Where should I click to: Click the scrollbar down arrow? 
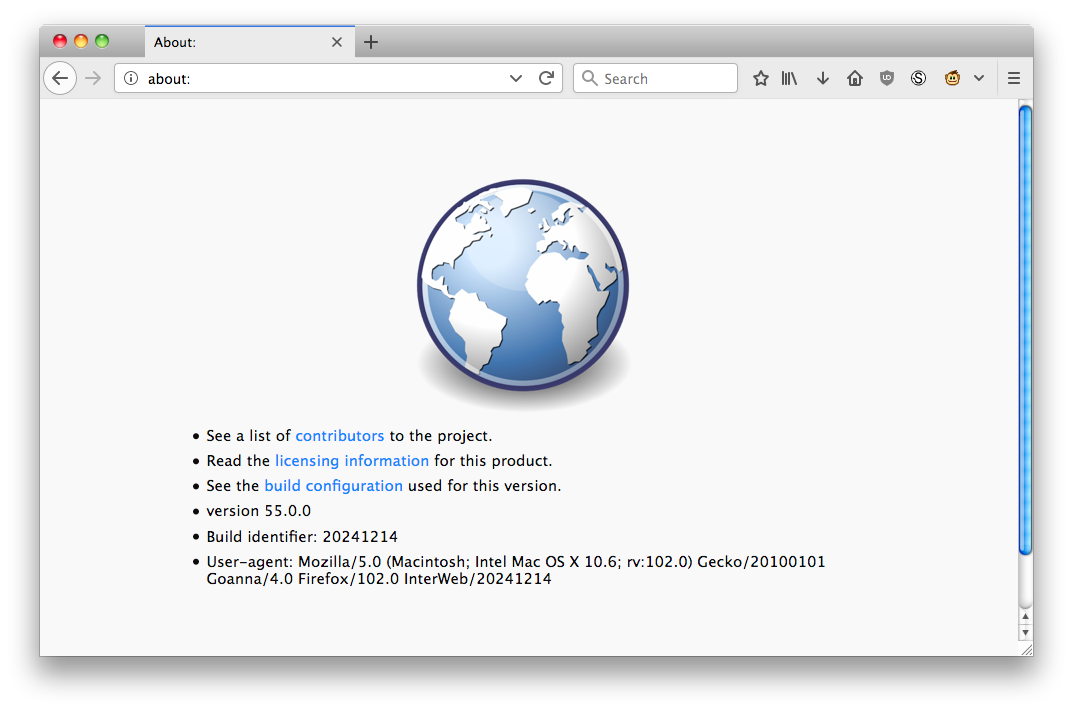click(1025, 633)
